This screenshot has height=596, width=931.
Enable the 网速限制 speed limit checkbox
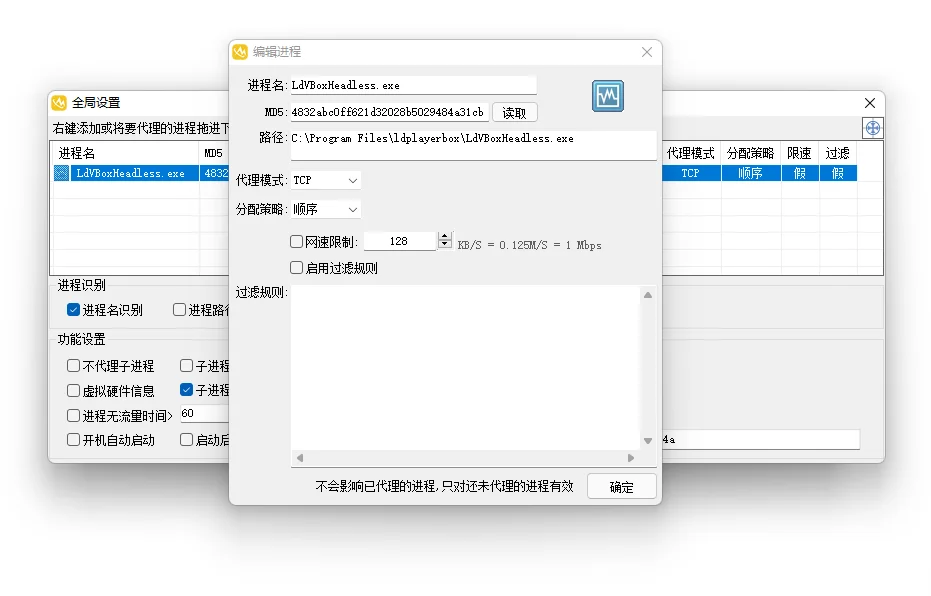pyautogui.click(x=296, y=240)
